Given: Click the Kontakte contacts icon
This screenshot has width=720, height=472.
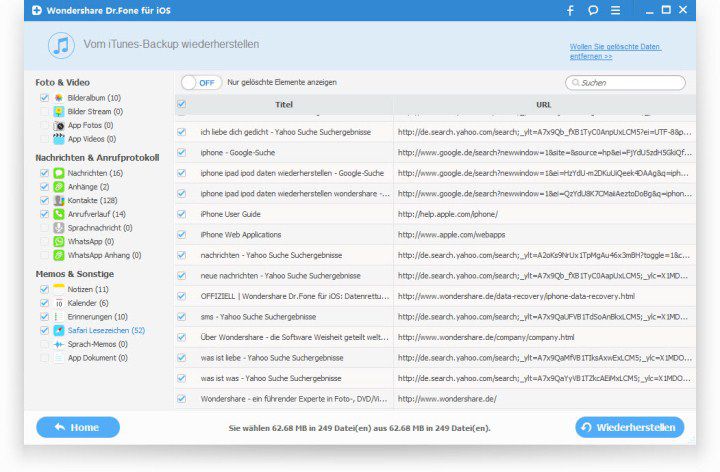Looking at the screenshot, I should point(59,200).
